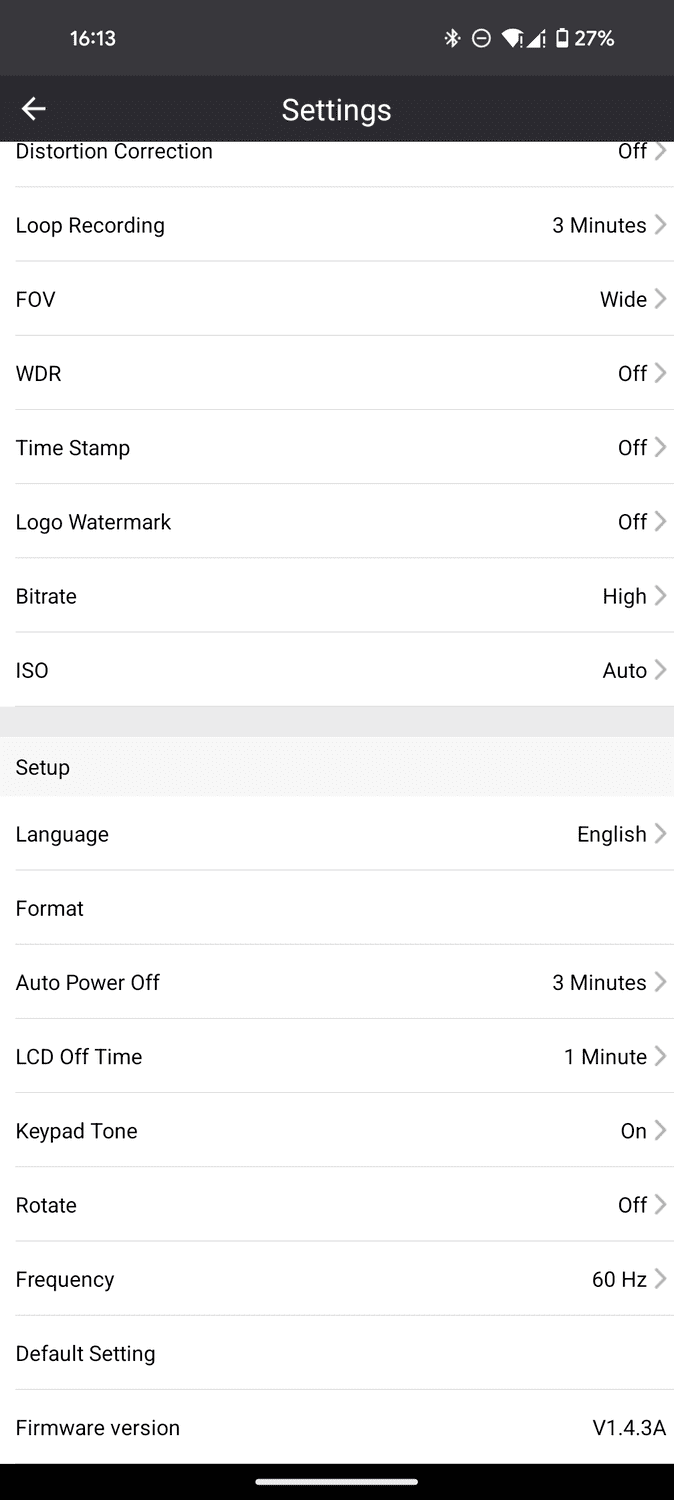Tap Format to format storage
The width and height of the screenshot is (674, 1500).
click(50, 908)
